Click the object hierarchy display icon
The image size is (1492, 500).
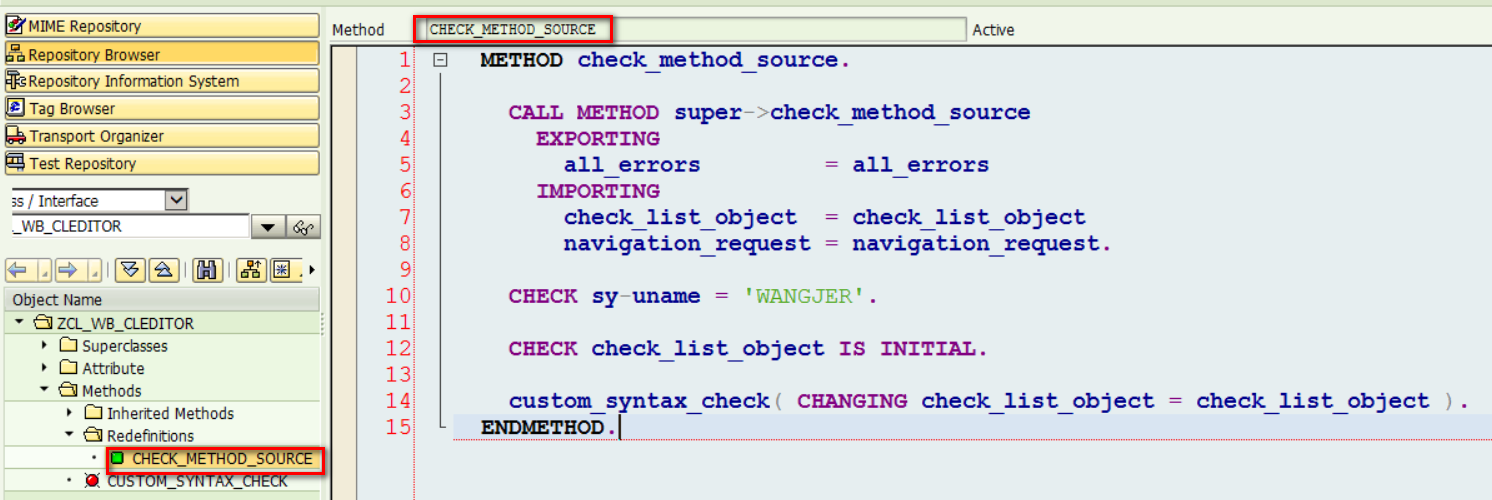[251, 270]
